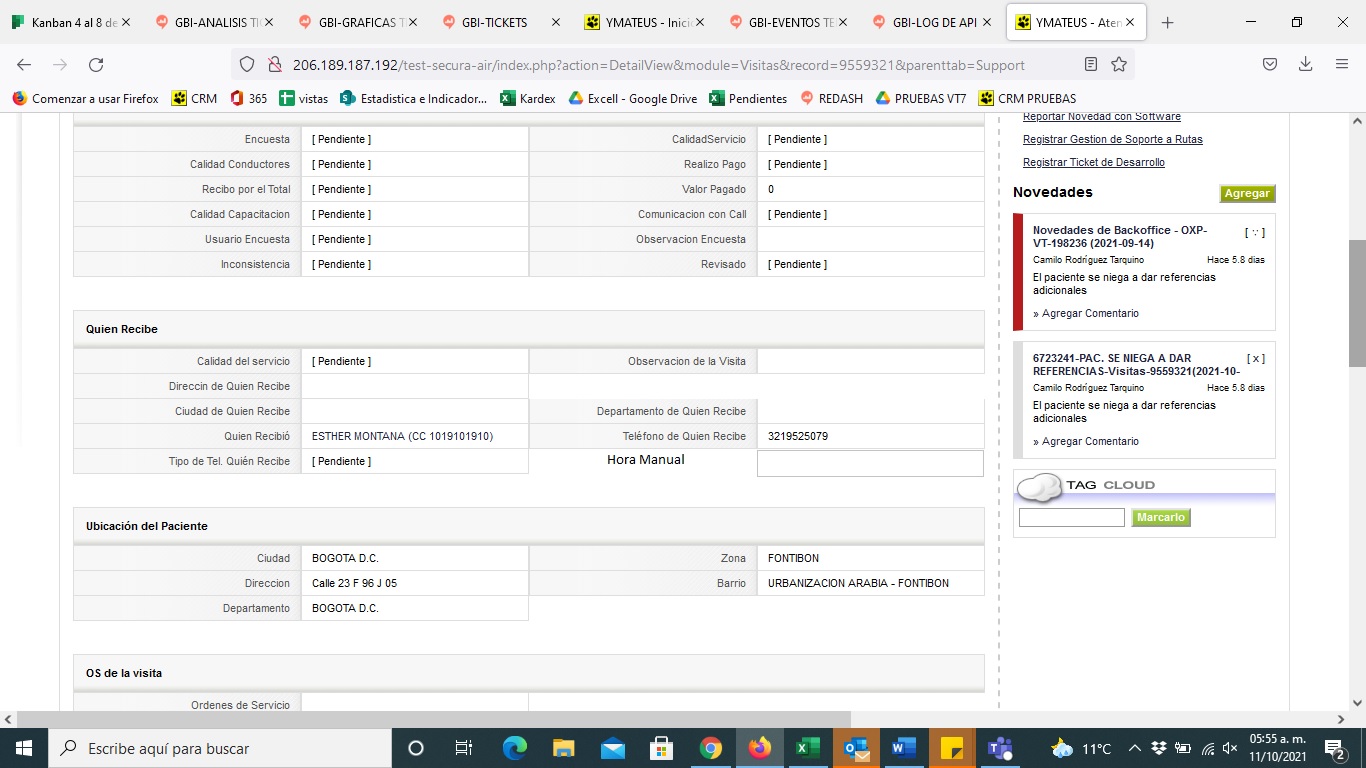Open Outlook from taskbar
Screen dimensions: 1366x768
[x=856, y=748]
